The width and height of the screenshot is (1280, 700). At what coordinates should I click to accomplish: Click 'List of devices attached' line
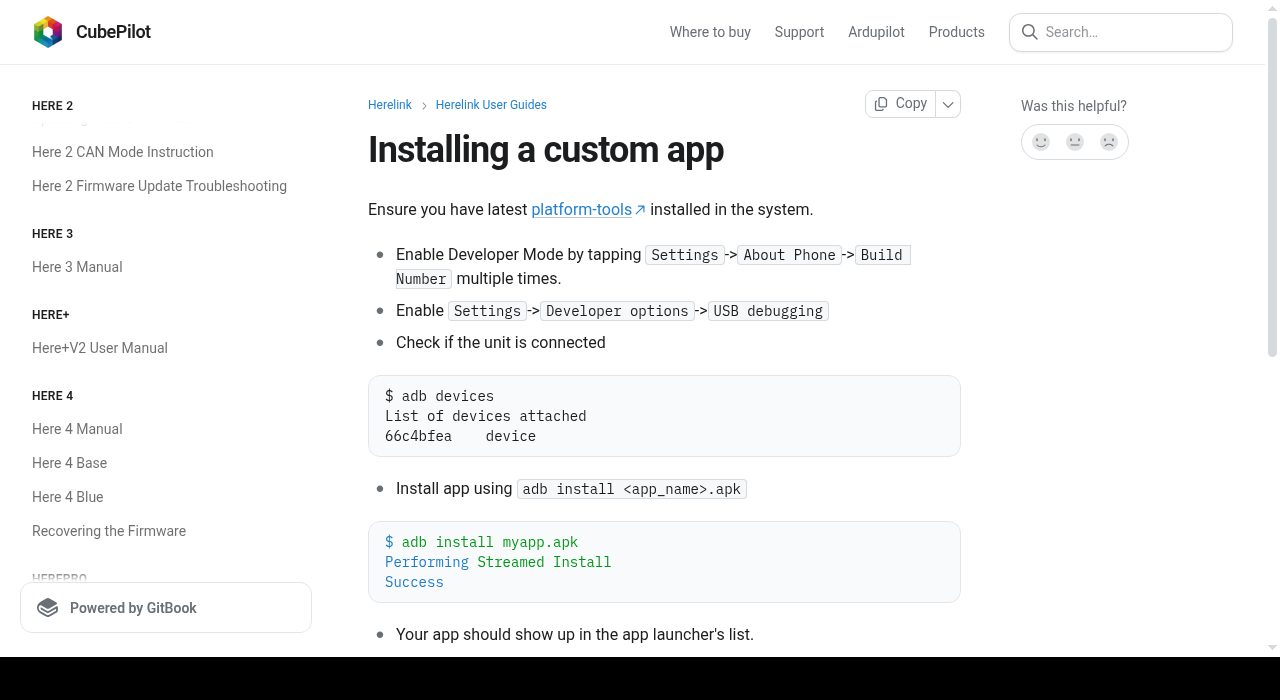point(485,416)
